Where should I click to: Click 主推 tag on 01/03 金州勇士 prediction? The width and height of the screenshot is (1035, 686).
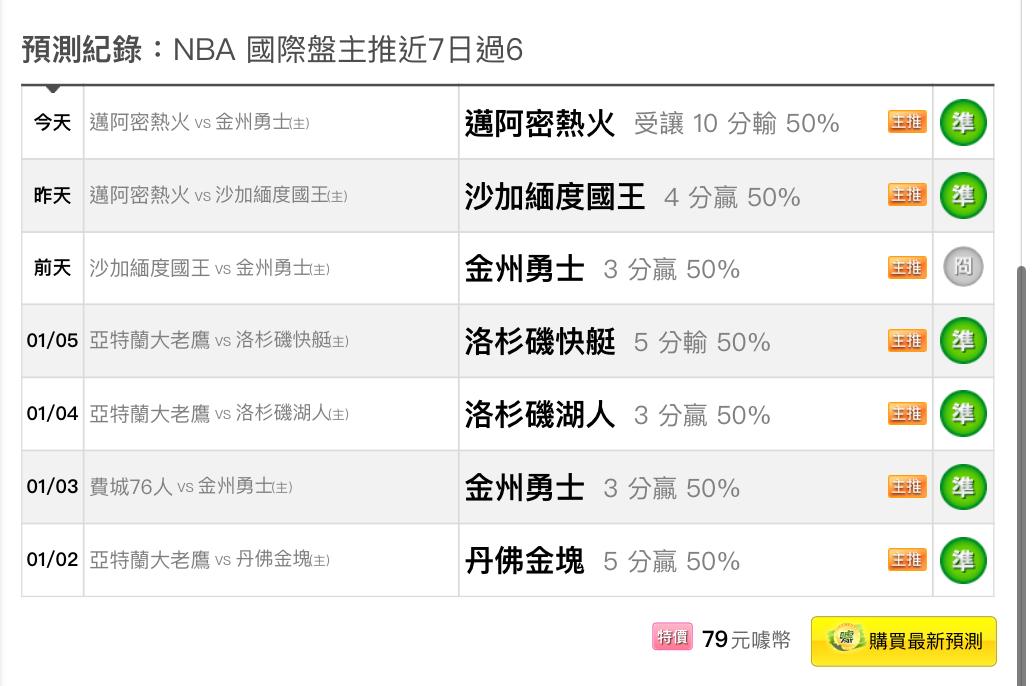(907, 487)
